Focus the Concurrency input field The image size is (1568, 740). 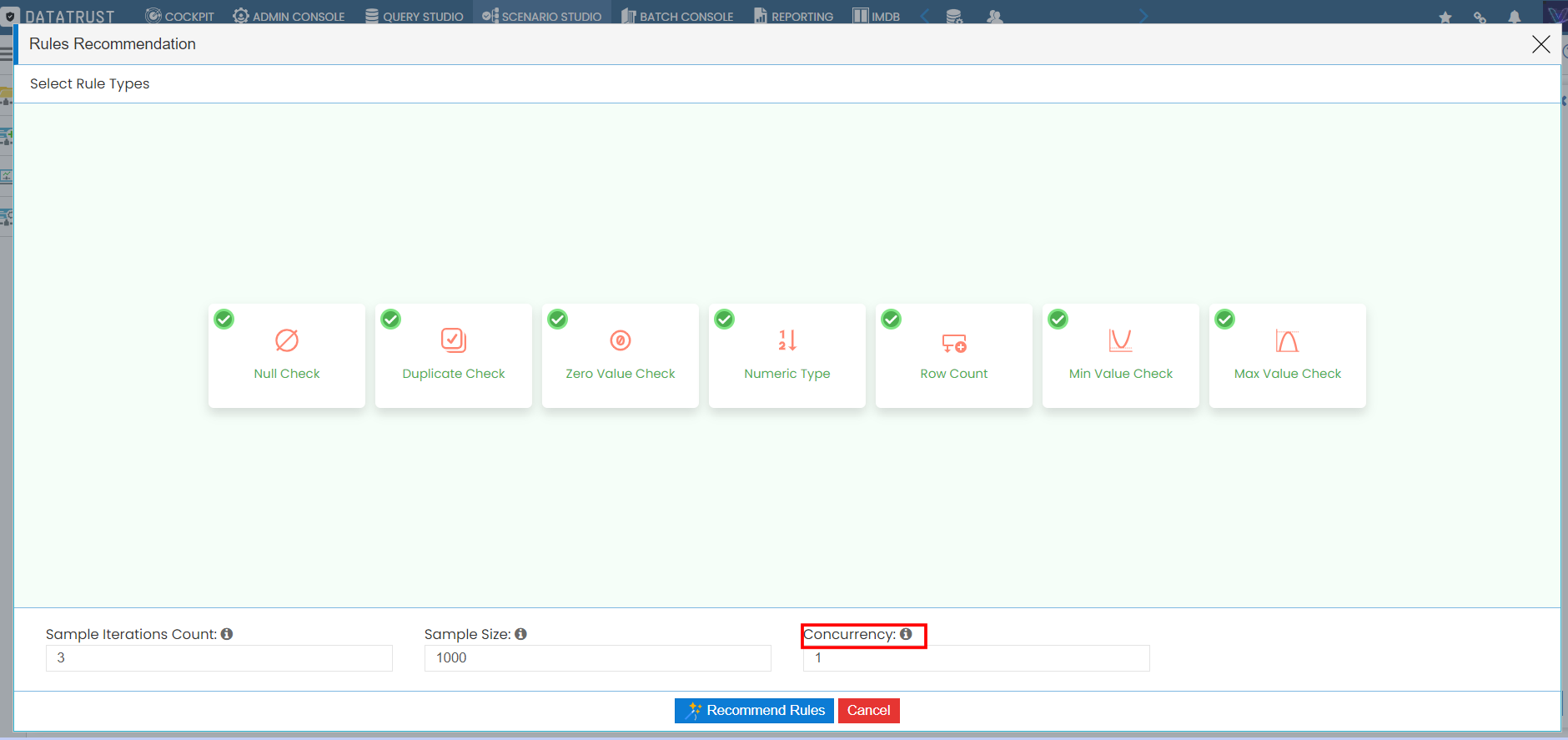(976, 658)
